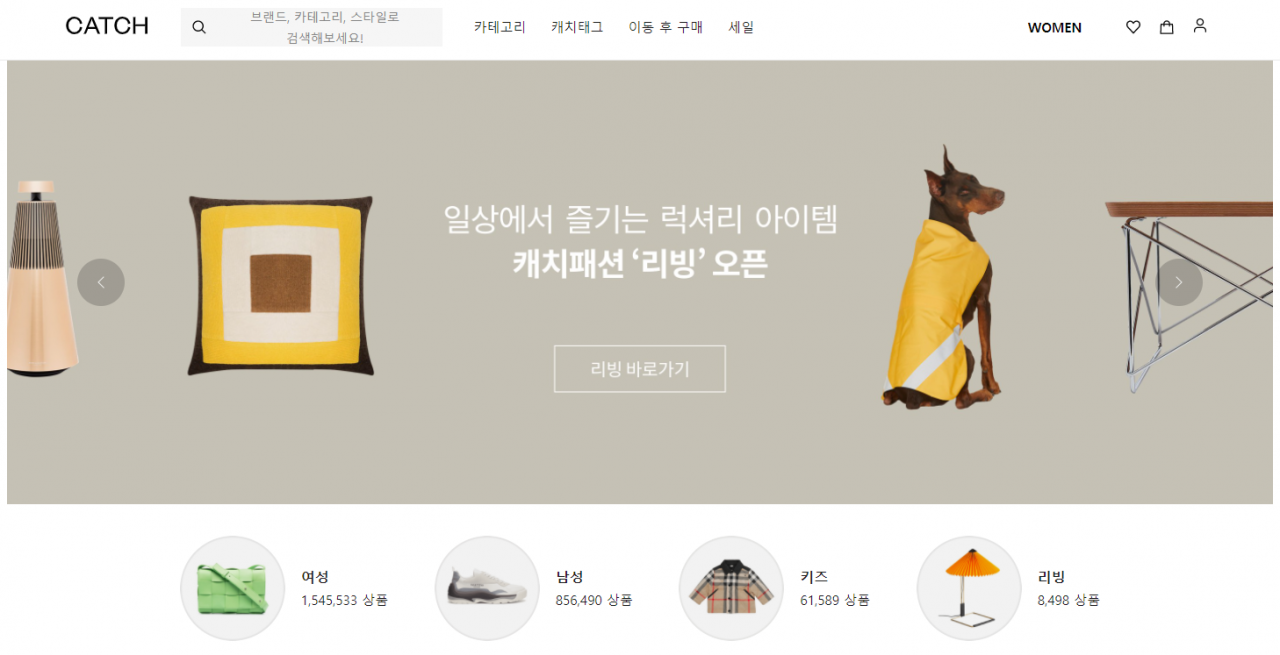This screenshot has height=655, width=1280.
Task: Open the 이동 후 구매 menu item
Action: tap(666, 27)
